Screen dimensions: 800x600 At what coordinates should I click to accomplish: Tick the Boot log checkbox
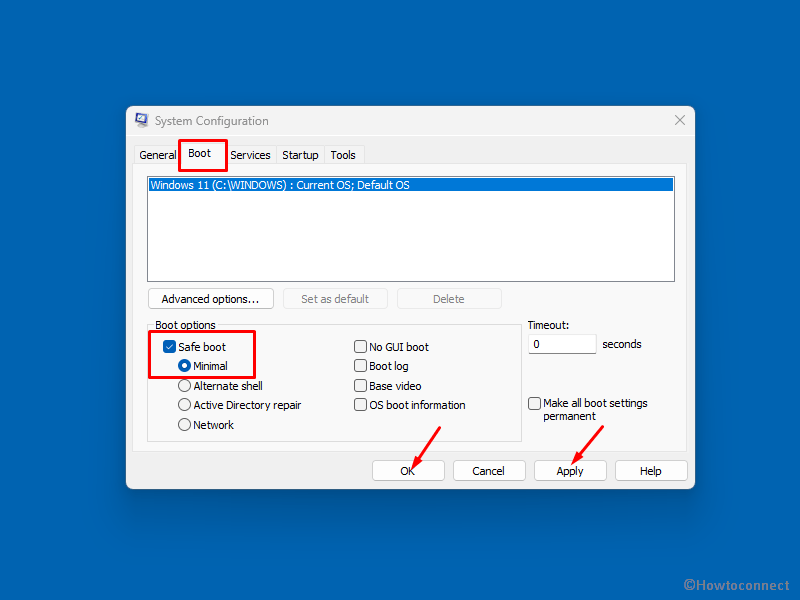[x=360, y=366]
